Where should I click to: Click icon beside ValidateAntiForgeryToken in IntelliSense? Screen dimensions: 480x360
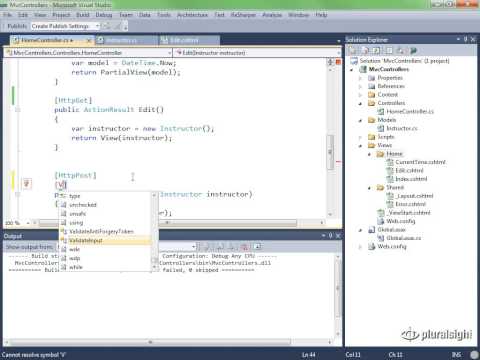click(x=64, y=231)
